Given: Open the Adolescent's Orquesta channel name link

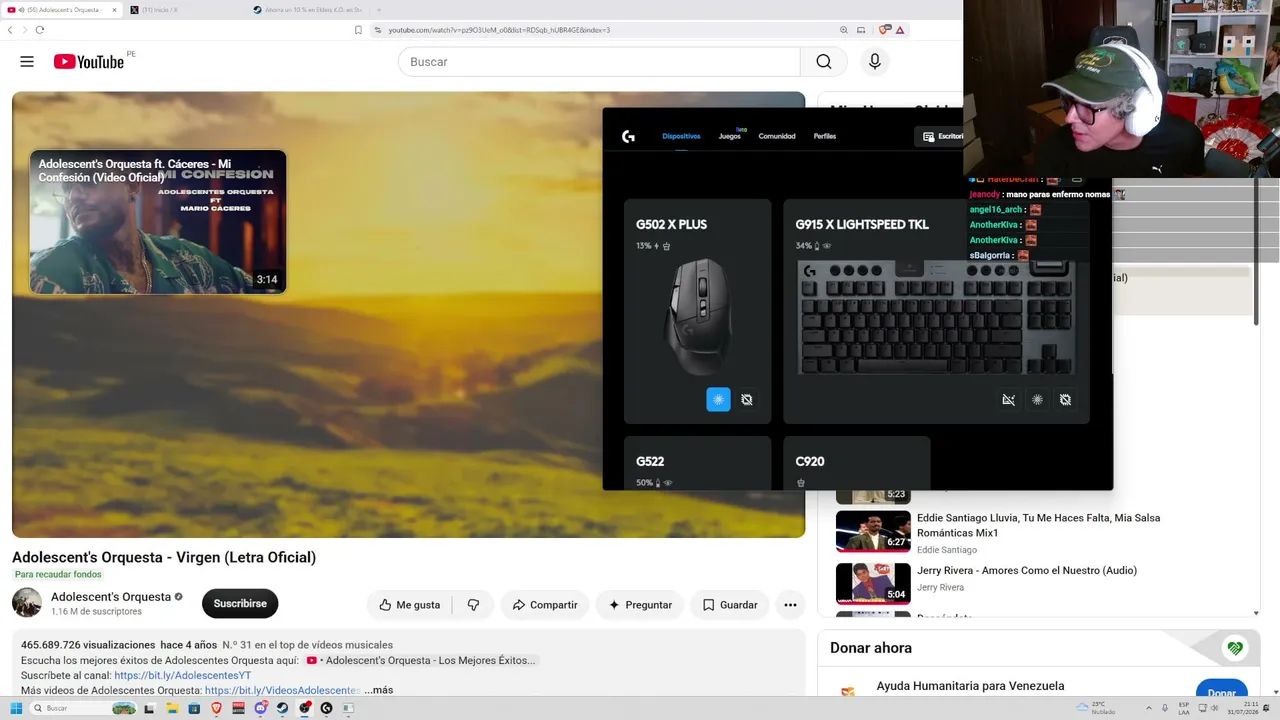Looking at the screenshot, I should [111, 597].
